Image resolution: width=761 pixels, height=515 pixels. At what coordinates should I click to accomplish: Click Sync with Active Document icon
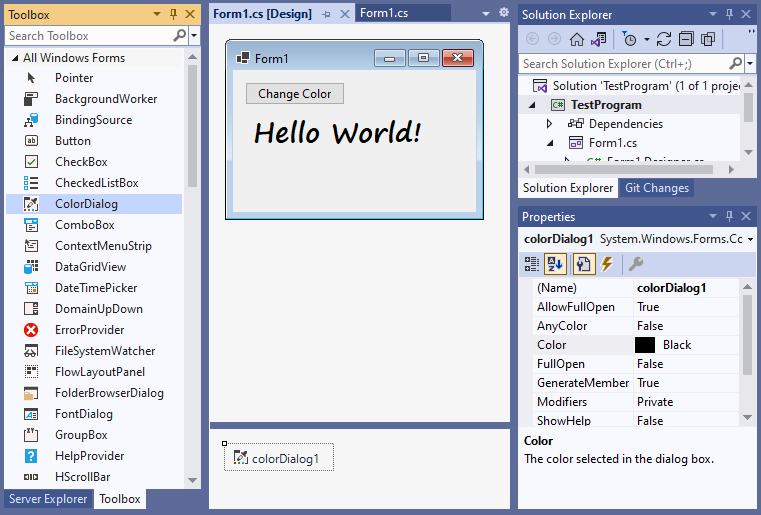pyautogui.click(x=598, y=39)
